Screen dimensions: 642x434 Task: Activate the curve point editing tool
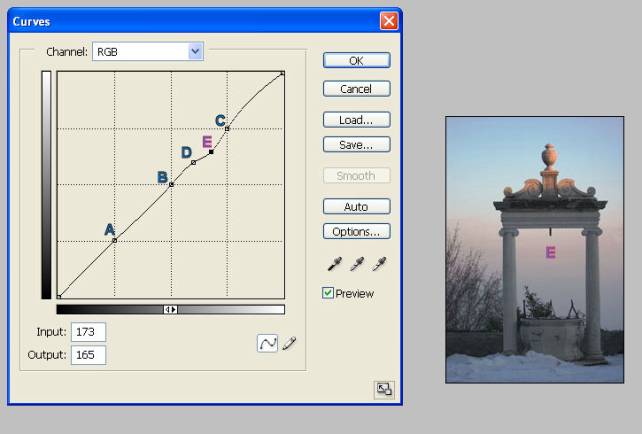tap(267, 343)
